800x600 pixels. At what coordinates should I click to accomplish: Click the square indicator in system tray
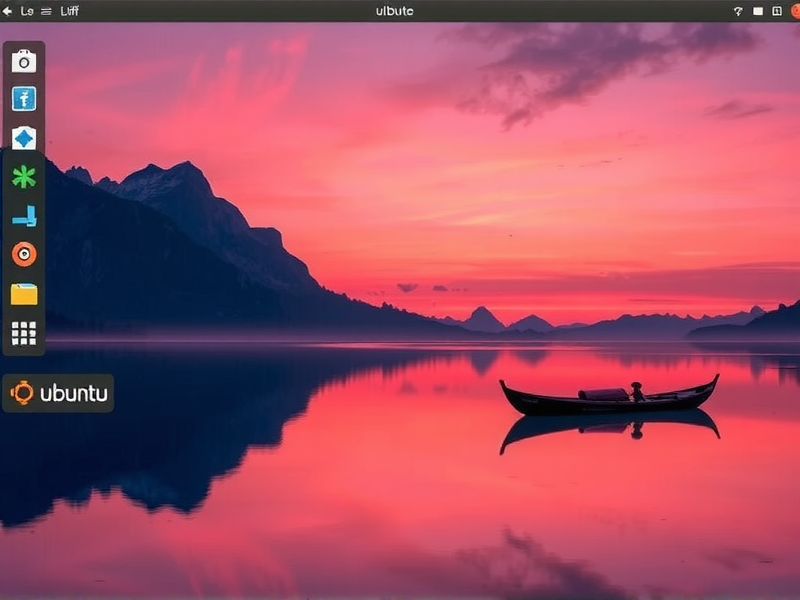pos(776,11)
